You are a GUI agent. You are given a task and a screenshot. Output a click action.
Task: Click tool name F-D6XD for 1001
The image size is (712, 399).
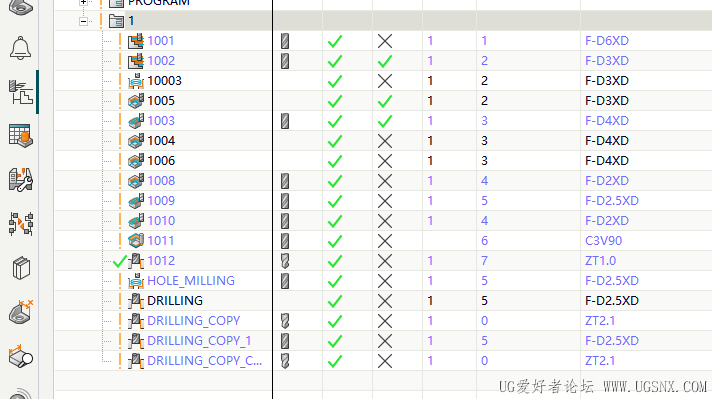coord(607,41)
